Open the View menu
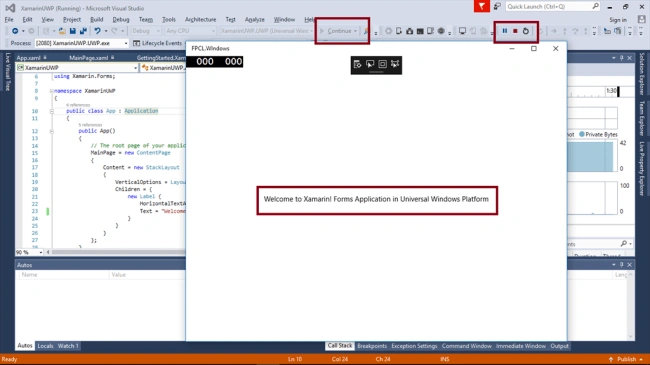Image resolution: width=650 pixels, height=365 pixels. click(x=47, y=19)
